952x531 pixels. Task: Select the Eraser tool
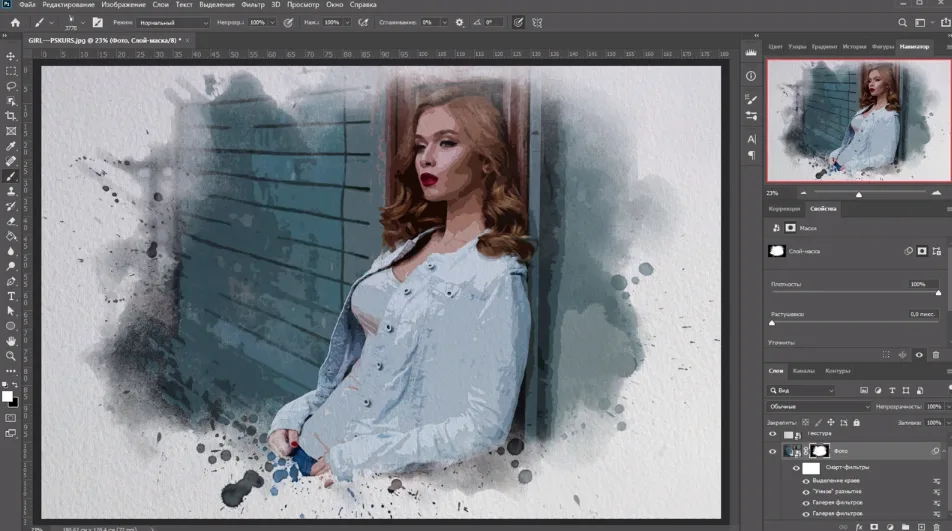[x=11, y=221]
